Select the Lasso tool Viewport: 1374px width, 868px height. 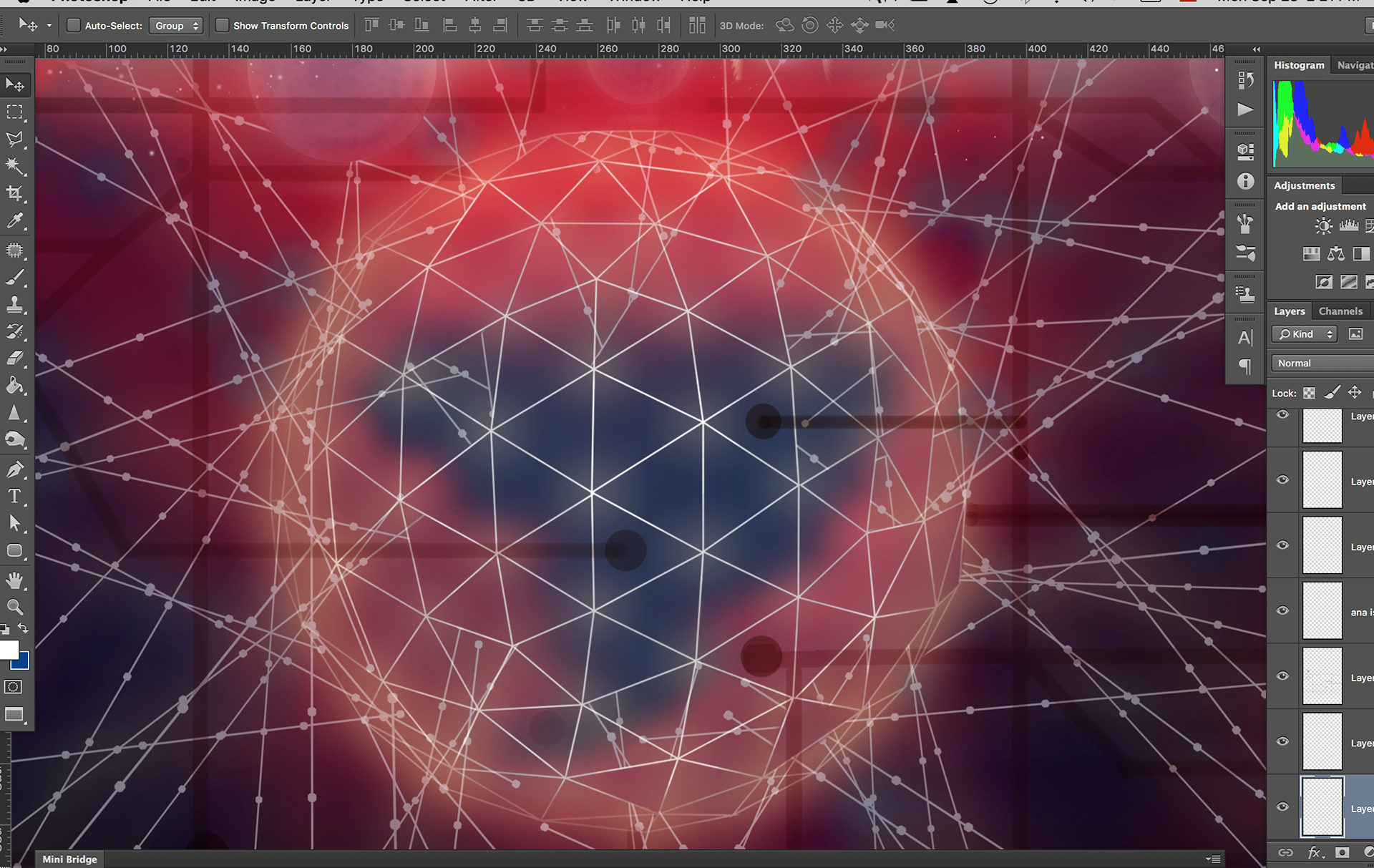point(14,139)
